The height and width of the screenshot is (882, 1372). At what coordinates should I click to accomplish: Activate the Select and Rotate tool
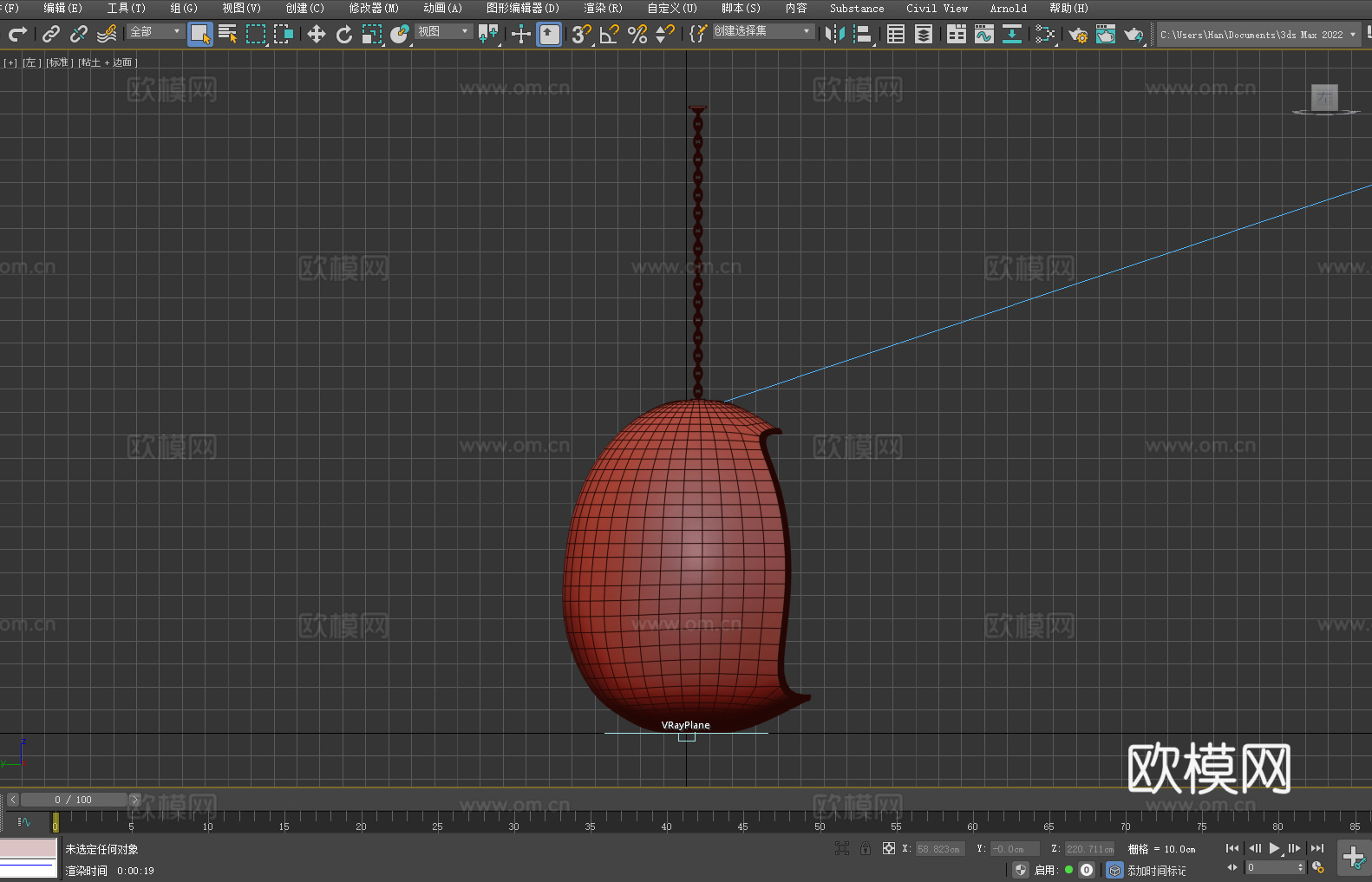point(344,34)
